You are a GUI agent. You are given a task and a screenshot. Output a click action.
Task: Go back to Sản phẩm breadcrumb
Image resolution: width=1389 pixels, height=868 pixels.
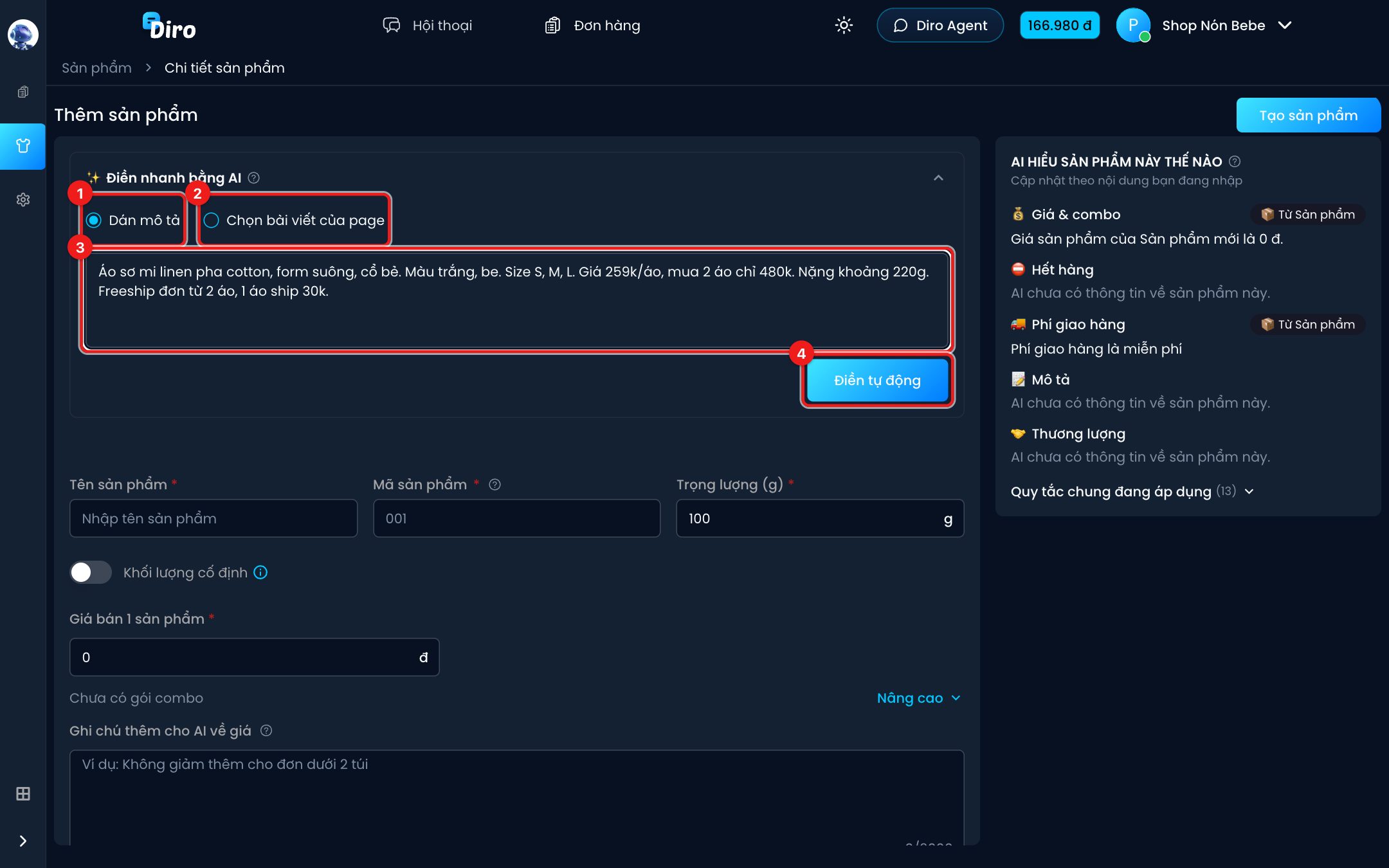pos(96,68)
